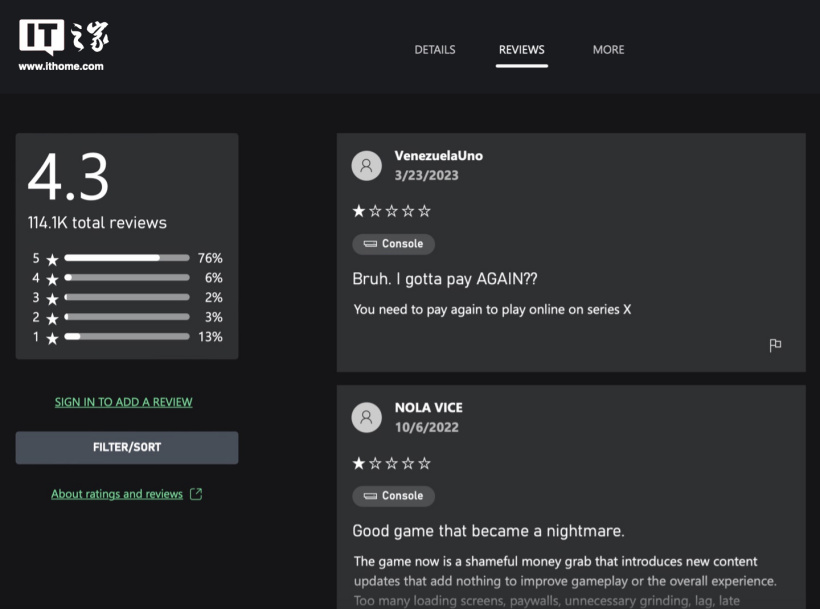Click Sign in to add a review
The height and width of the screenshot is (609, 820).
point(124,402)
